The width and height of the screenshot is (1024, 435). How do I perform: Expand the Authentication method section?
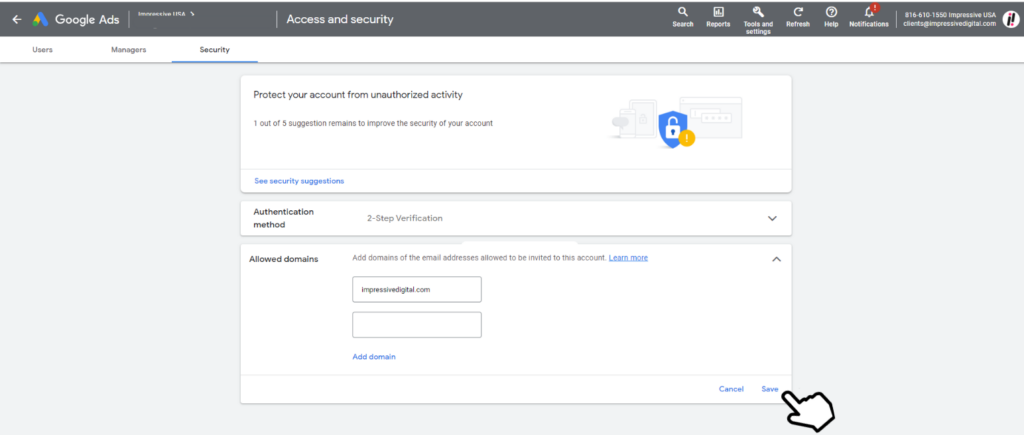pyautogui.click(x=771, y=218)
